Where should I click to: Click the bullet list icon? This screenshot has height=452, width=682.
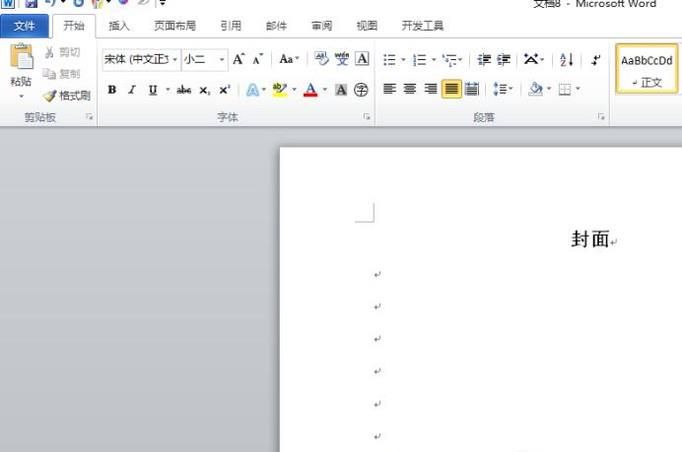pyautogui.click(x=389, y=60)
